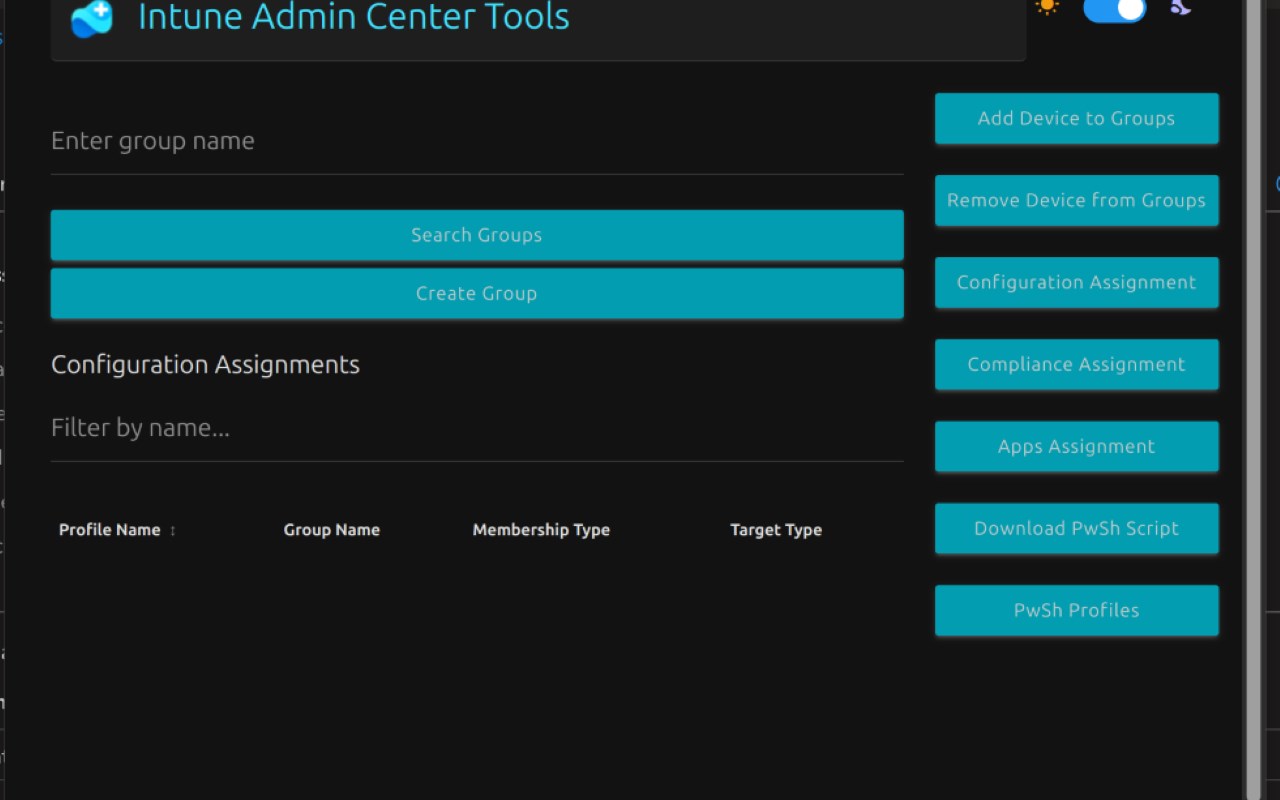Switch to Apps Assignment
The image size is (1280, 800).
point(1076,446)
